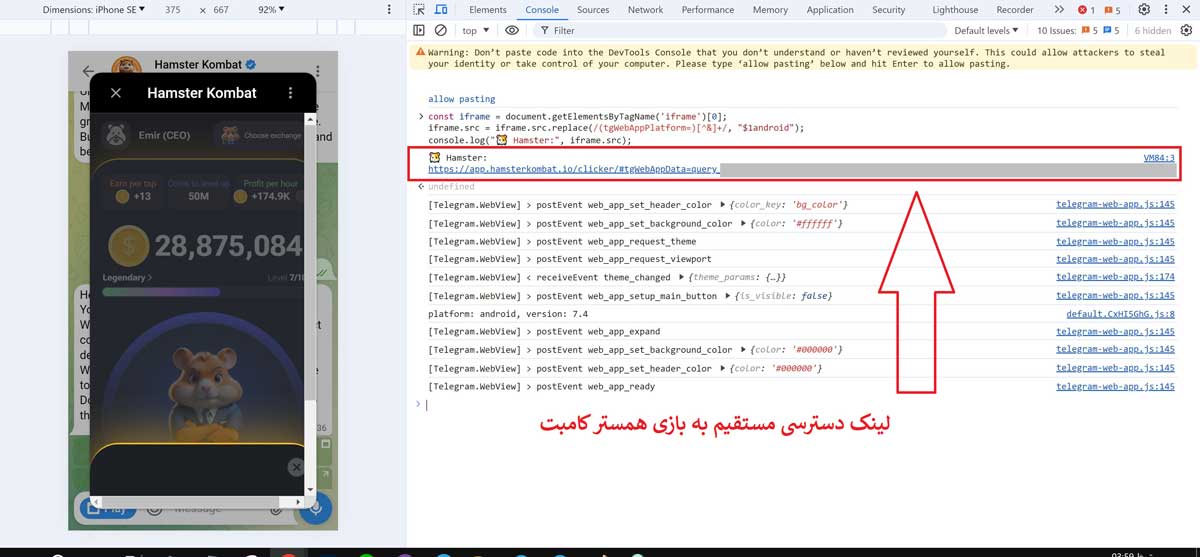Open device toolbar three-dot options

pyautogui.click(x=390, y=9)
